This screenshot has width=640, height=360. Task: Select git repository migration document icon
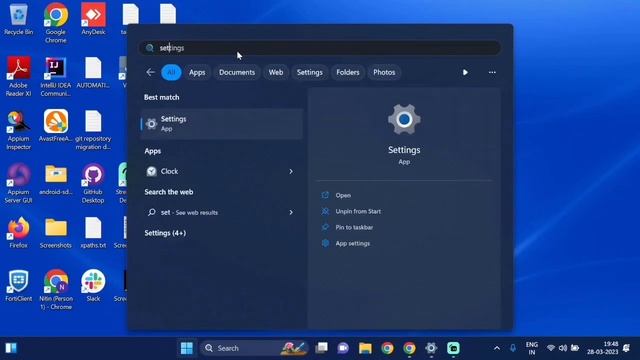(93, 130)
